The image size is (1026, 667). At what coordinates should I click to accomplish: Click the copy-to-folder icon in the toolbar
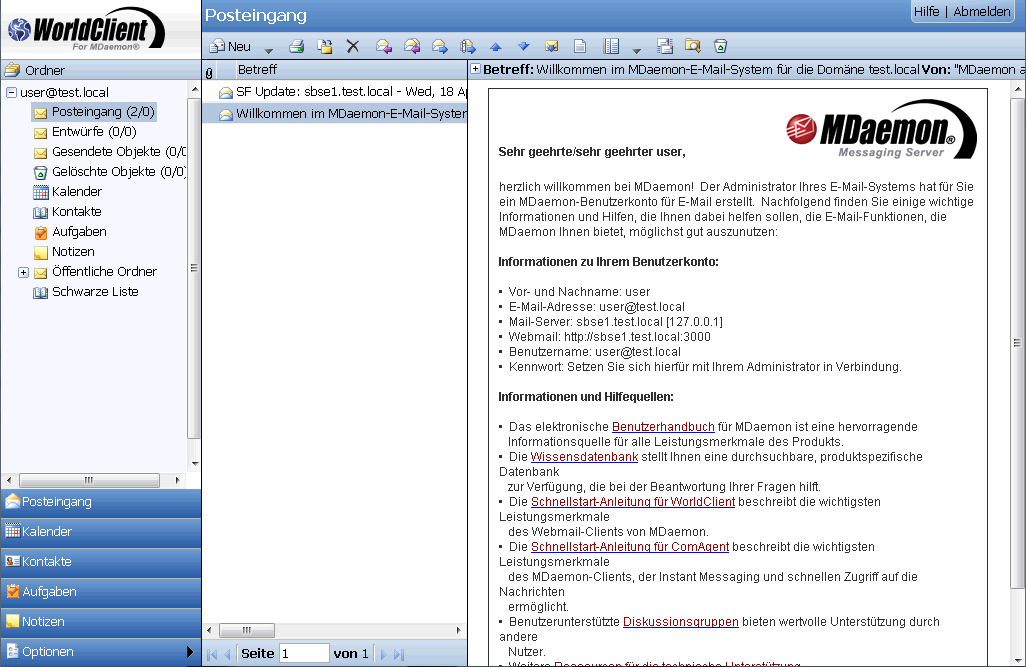pyautogui.click(x=325, y=46)
